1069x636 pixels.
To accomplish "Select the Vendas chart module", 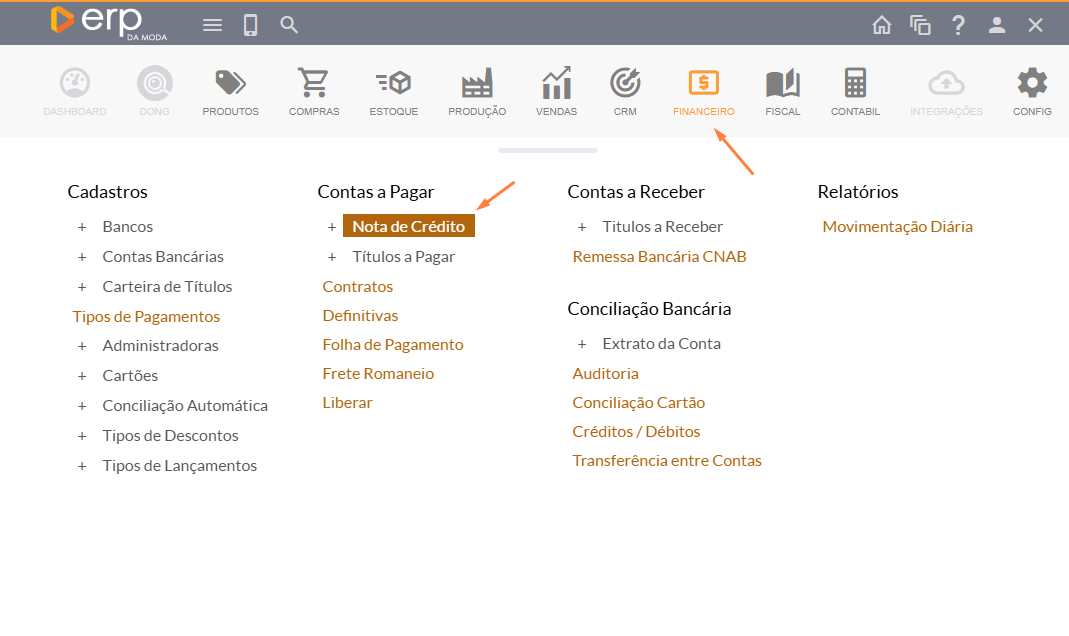I will coord(556,84).
